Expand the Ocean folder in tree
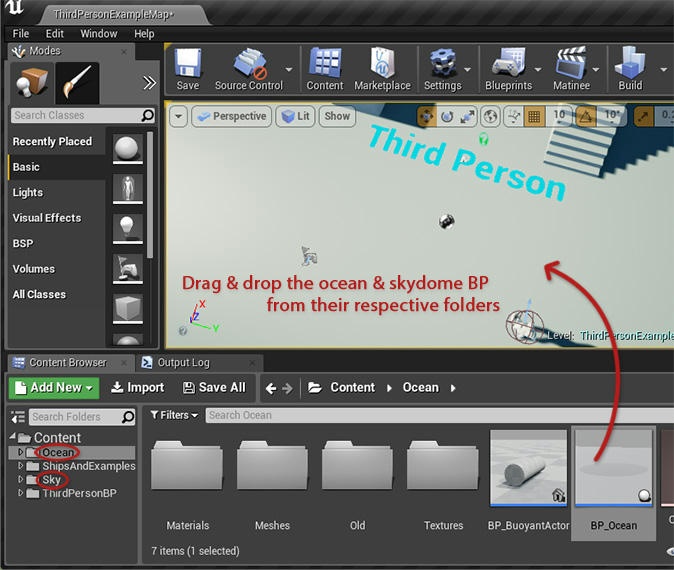 (21, 452)
